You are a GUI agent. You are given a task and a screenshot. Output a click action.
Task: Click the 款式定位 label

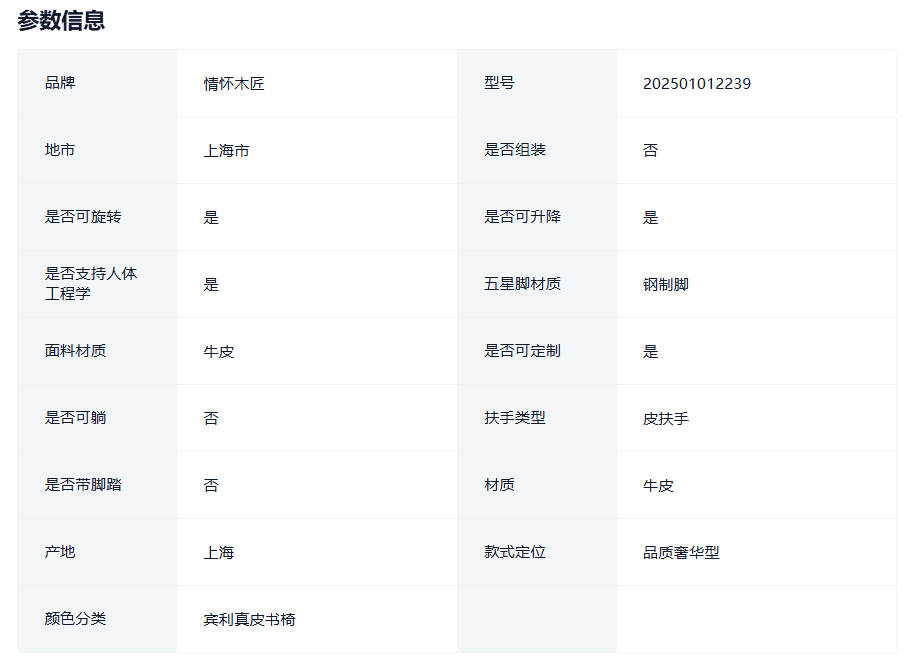pos(515,552)
